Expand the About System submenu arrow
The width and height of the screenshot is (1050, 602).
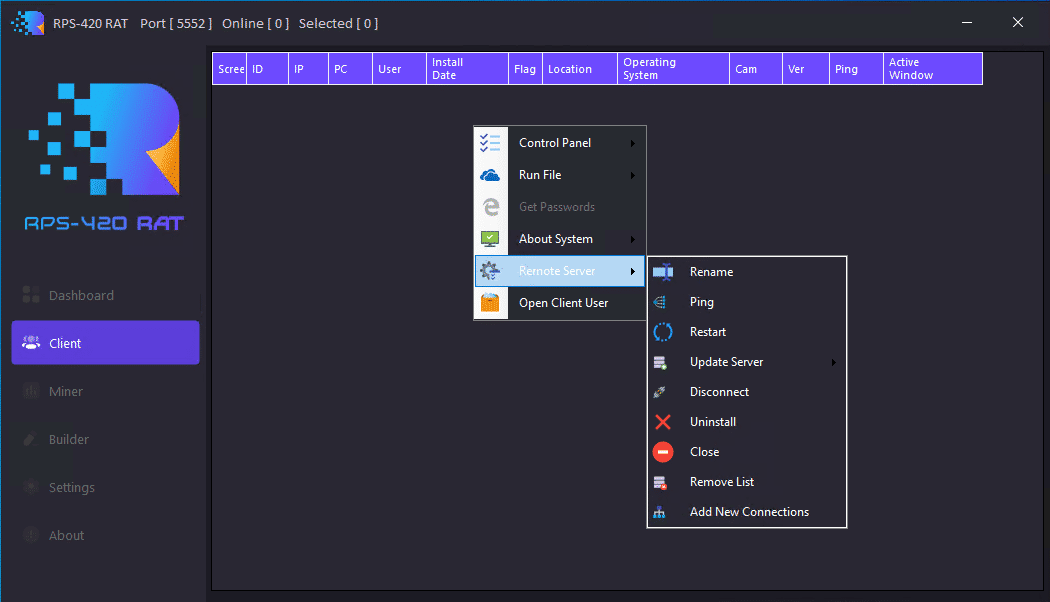pyautogui.click(x=633, y=240)
